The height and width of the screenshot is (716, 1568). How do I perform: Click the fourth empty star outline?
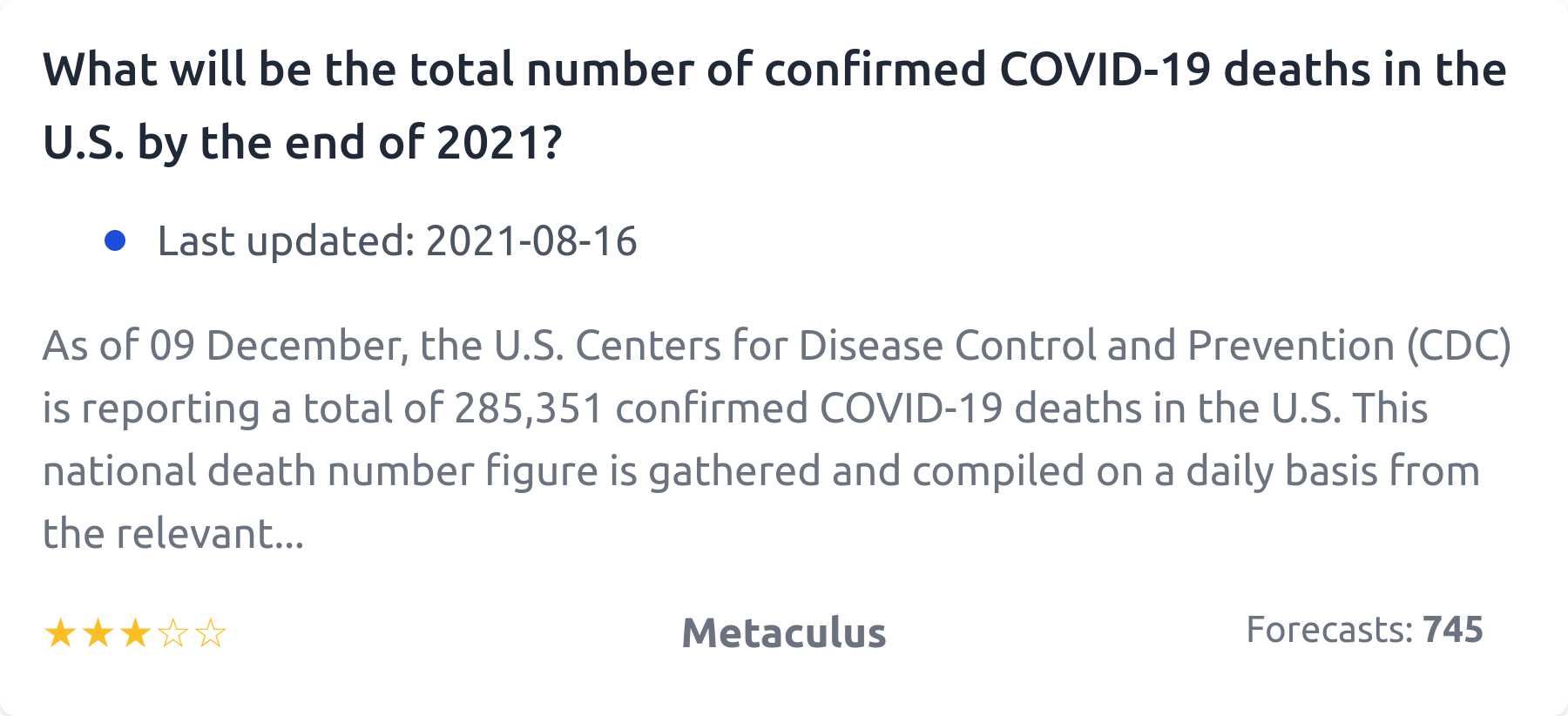coord(173,633)
